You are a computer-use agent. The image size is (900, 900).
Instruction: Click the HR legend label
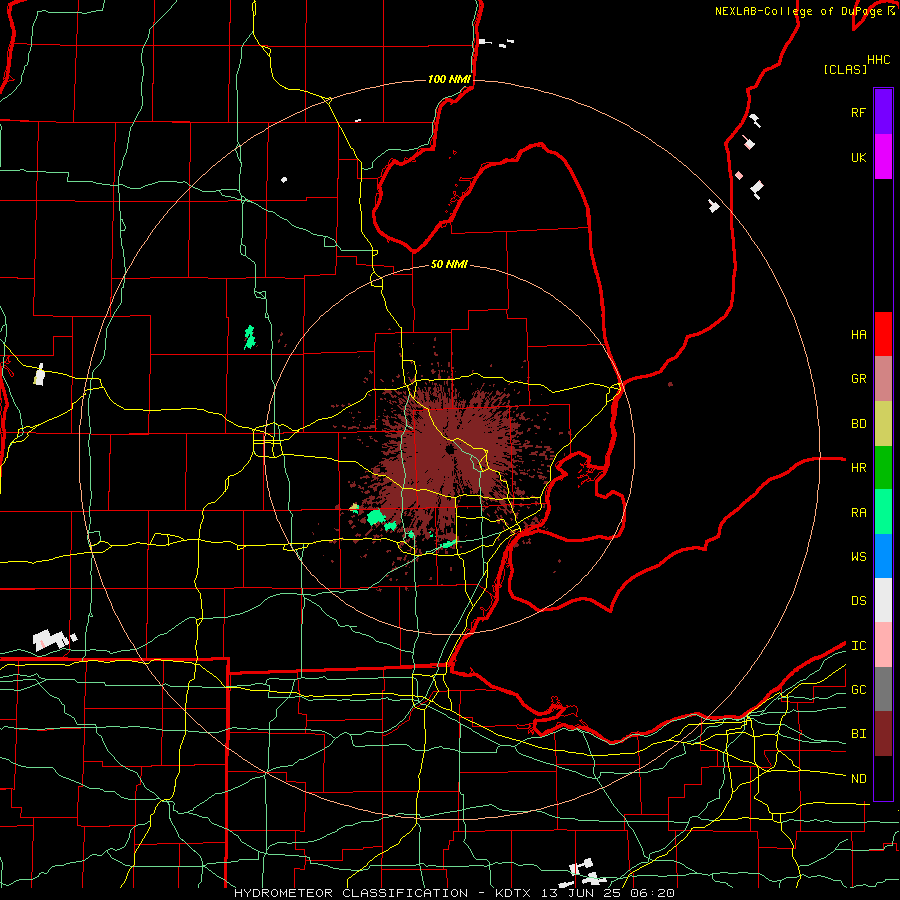858,468
